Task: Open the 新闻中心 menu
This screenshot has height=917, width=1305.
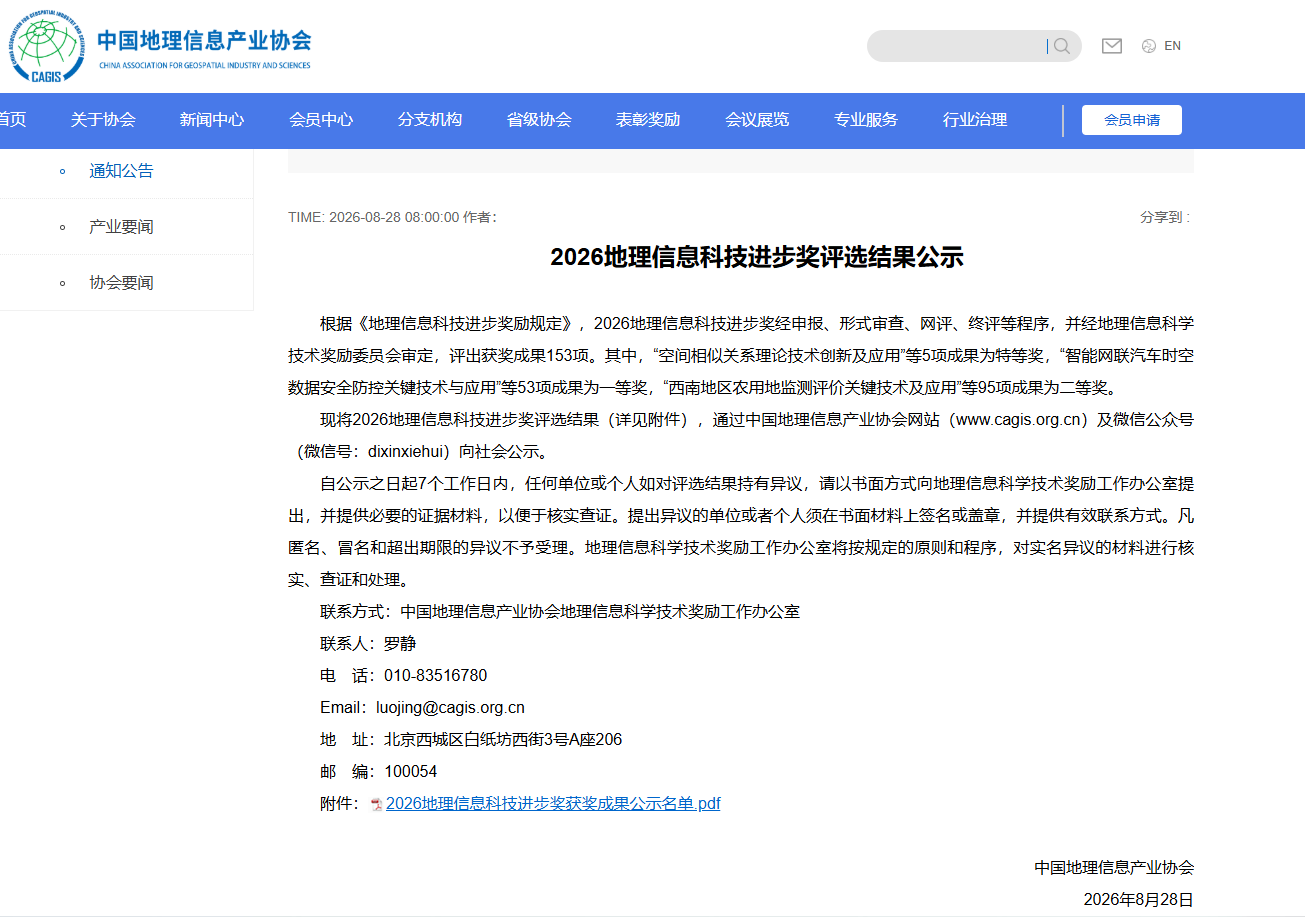Action: coord(212,120)
